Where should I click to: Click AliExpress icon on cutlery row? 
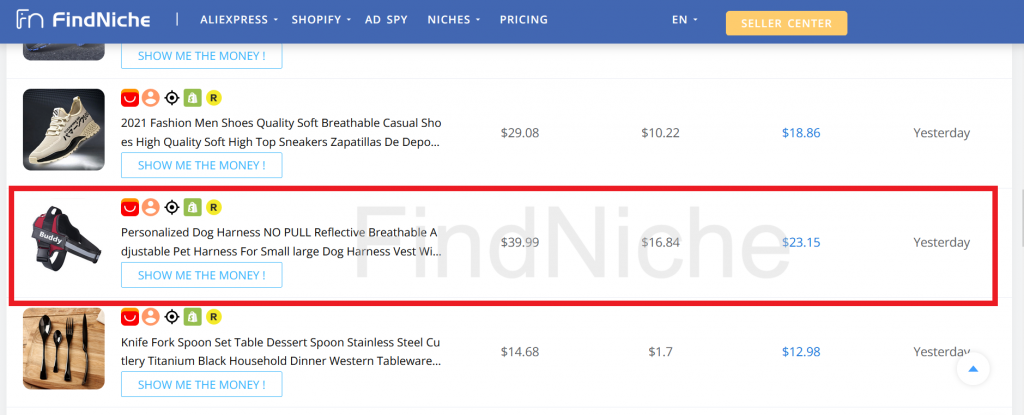click(x=130, y=318)
